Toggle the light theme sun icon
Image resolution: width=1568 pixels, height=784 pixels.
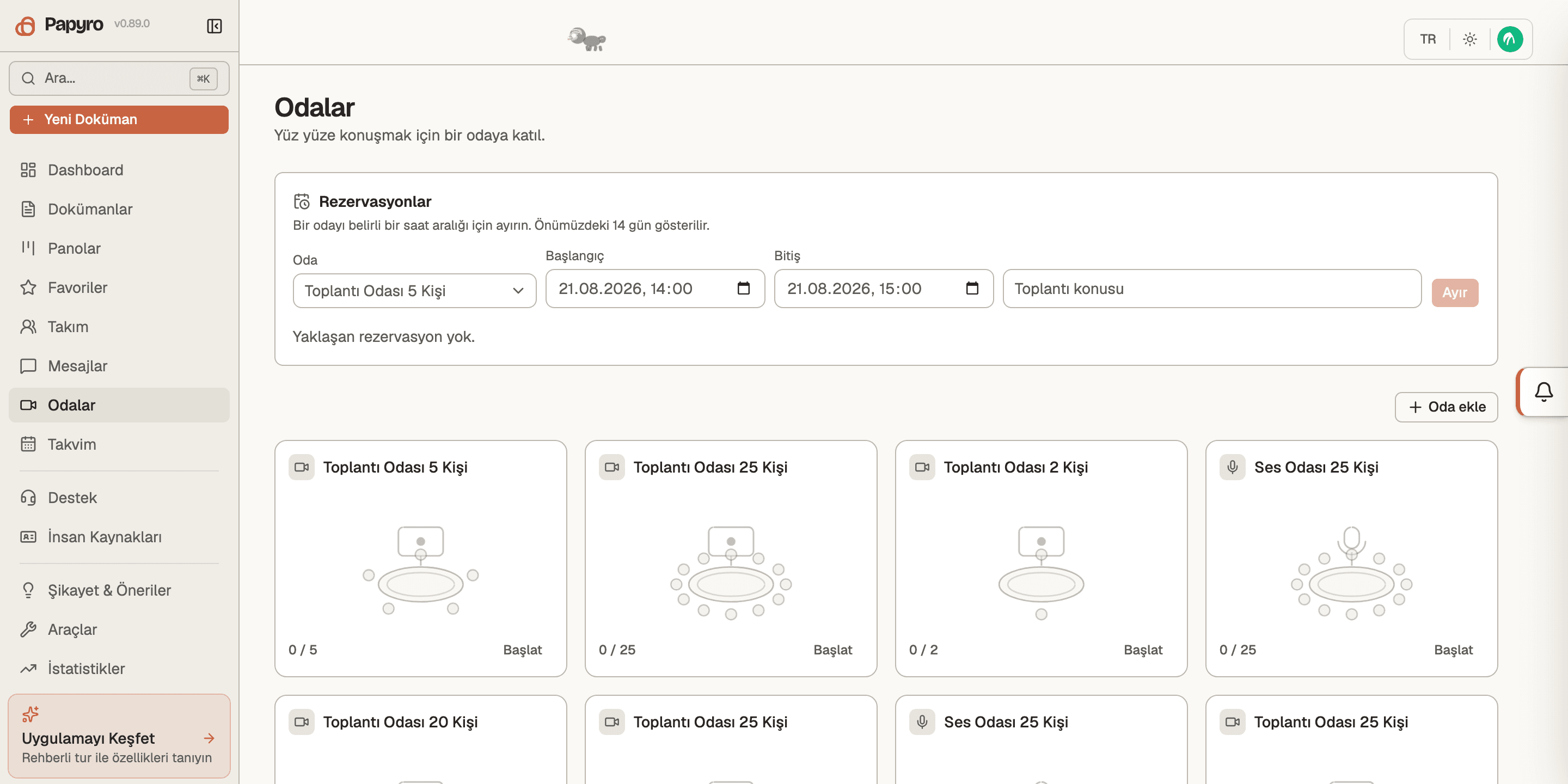coord(1470,40)
